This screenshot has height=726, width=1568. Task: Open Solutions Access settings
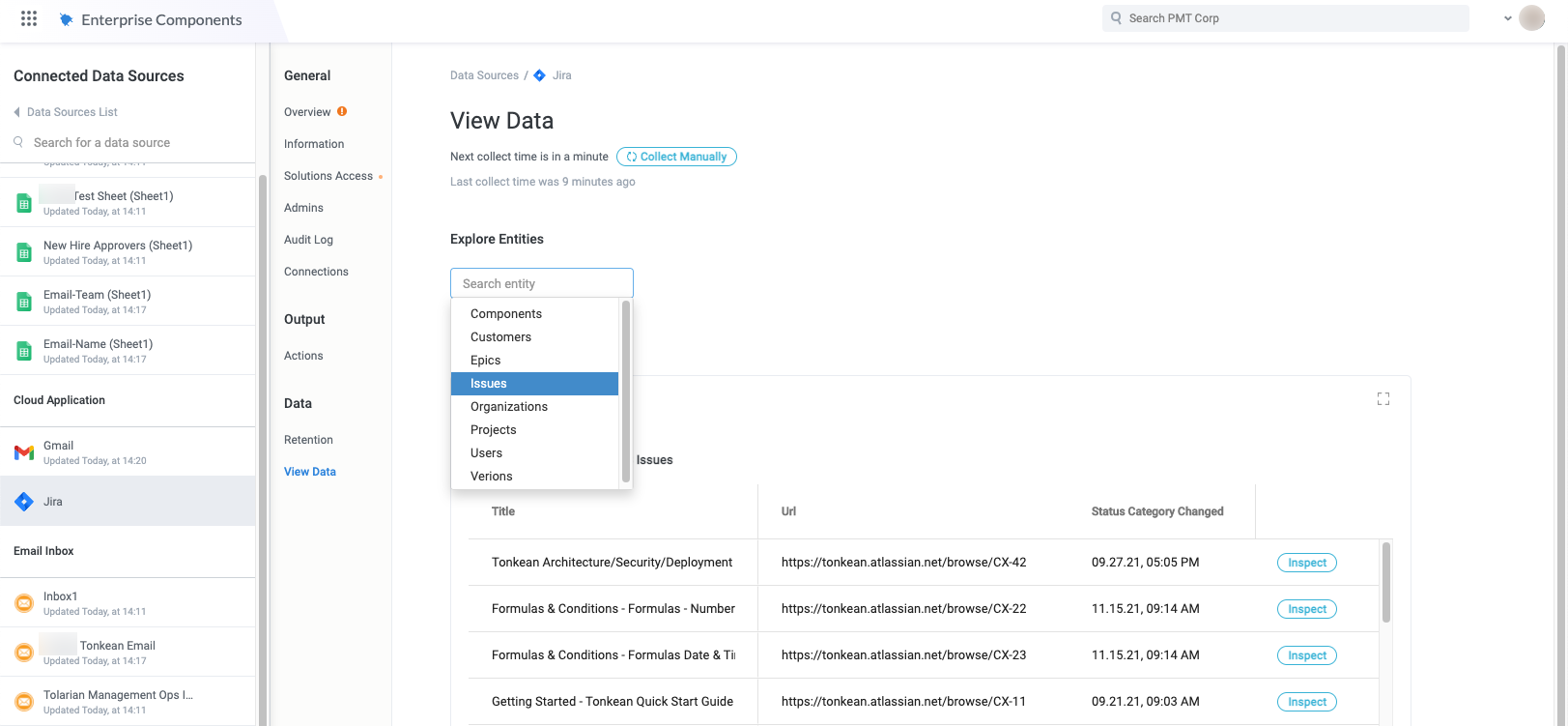click(x=328, y=176)
